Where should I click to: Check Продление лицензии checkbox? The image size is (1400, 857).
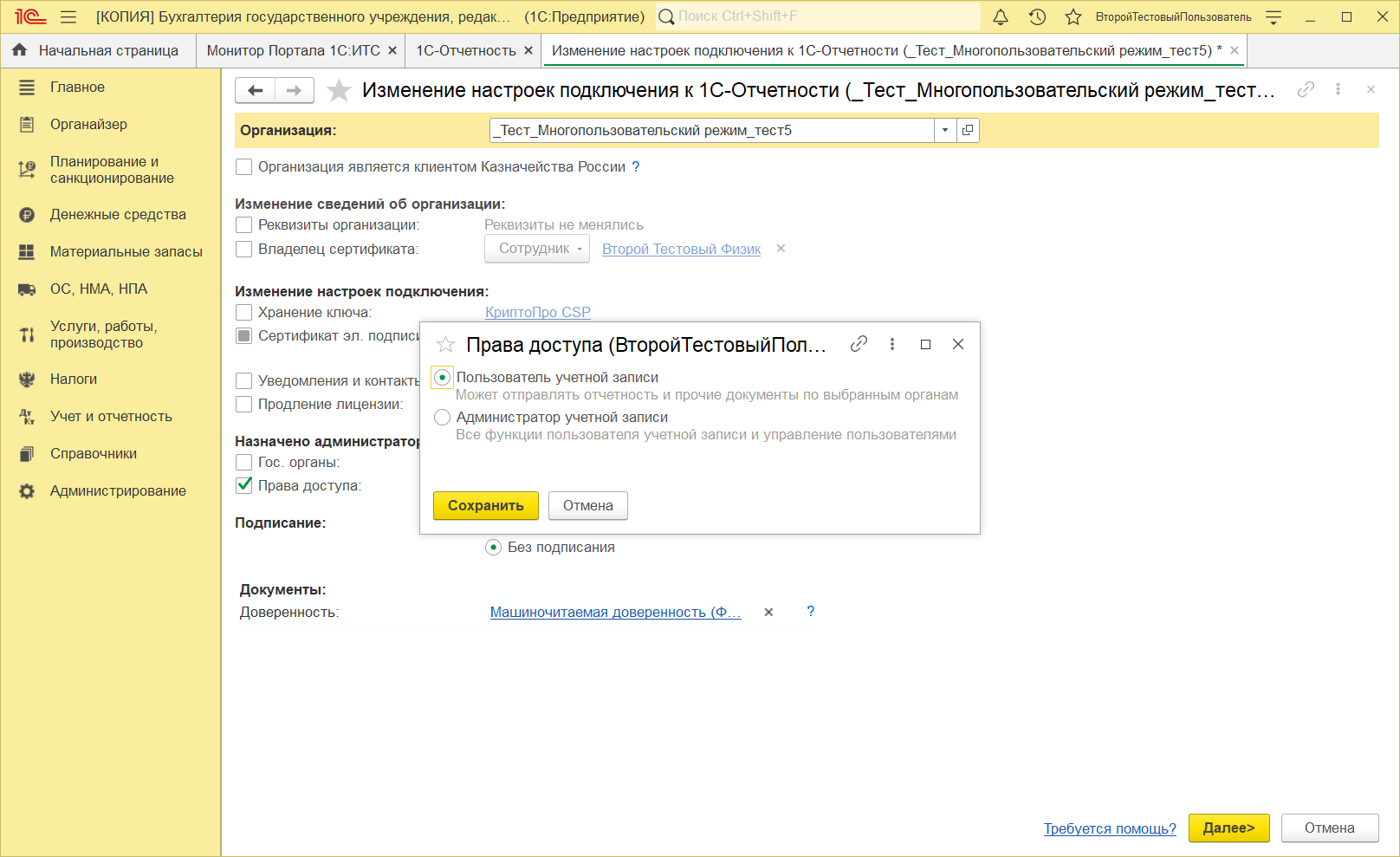click(244, 405)
